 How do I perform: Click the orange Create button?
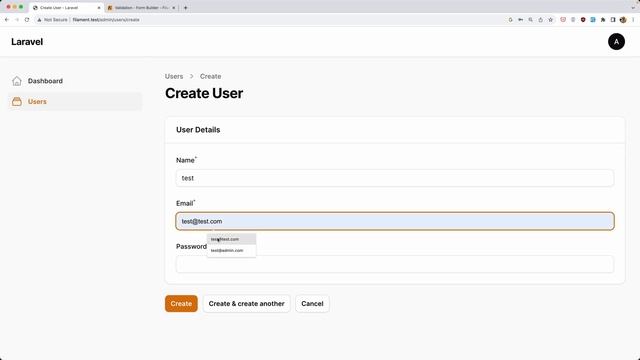click(181, 304)
